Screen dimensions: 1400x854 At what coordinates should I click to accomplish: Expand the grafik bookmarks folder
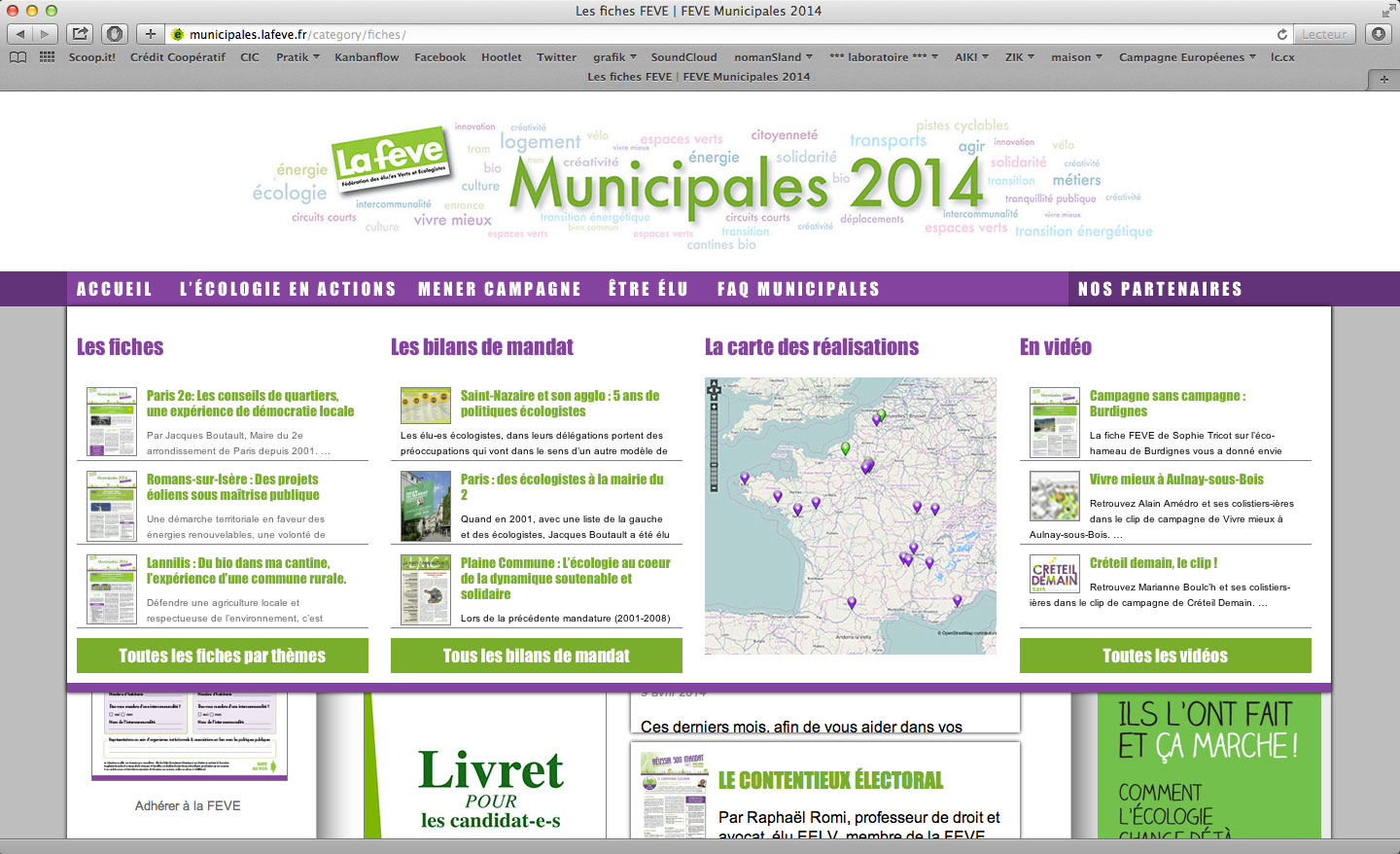614,57
